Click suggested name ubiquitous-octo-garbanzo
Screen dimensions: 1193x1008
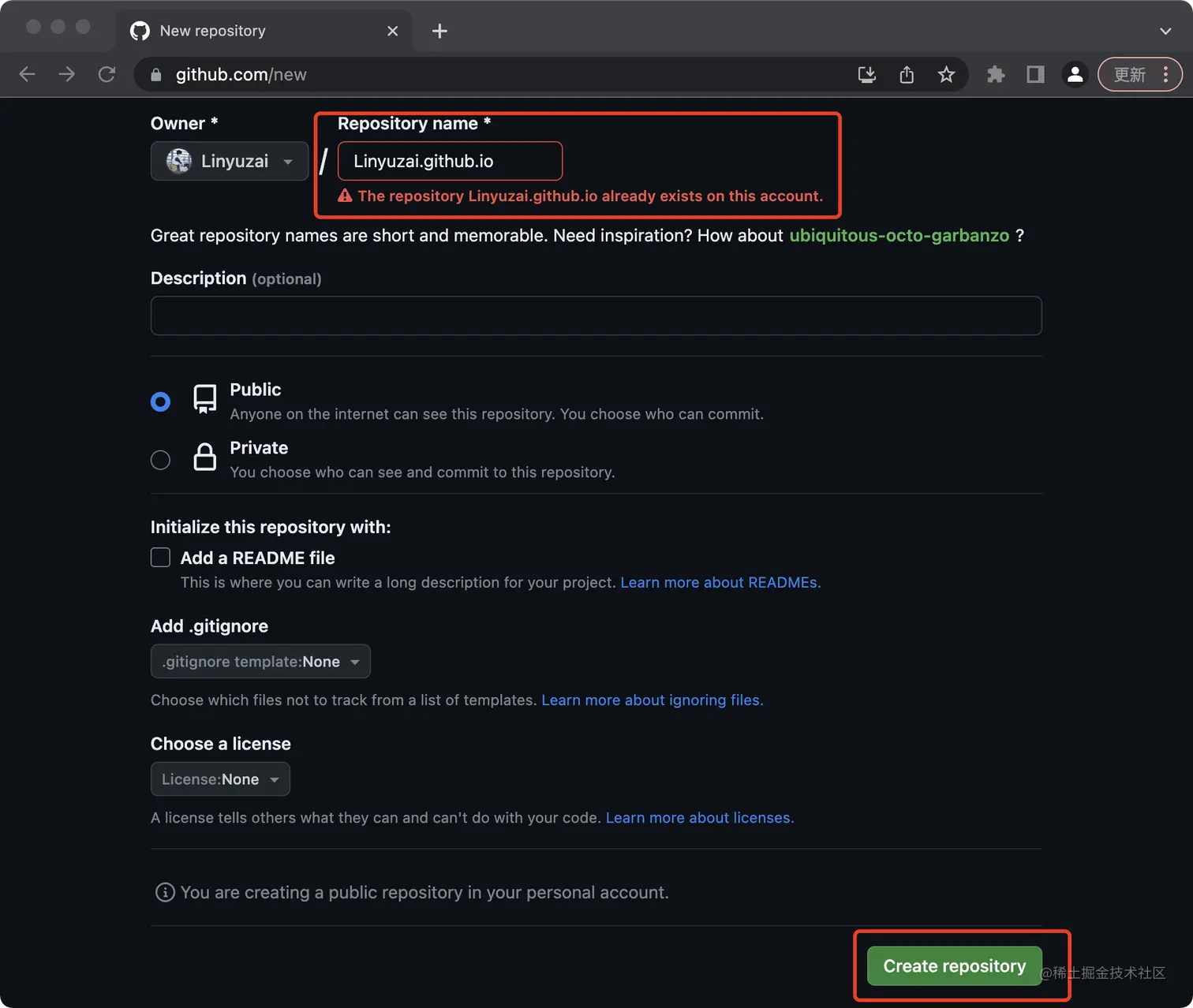[x=899, y=236]
